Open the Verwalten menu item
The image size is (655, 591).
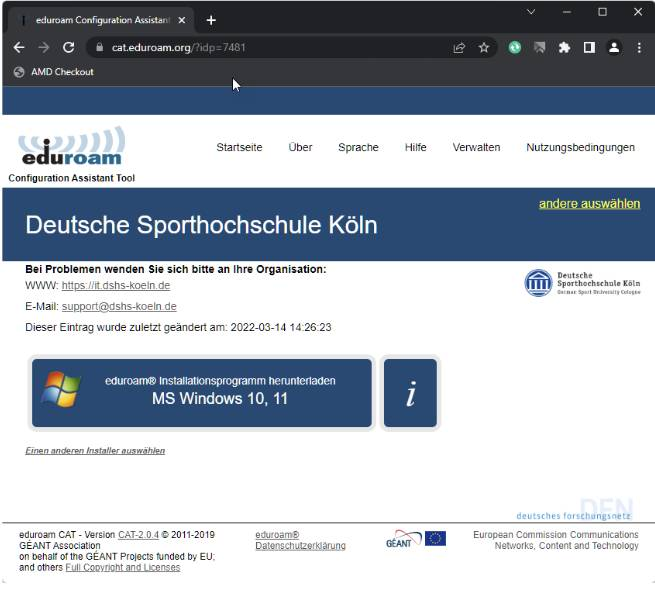[477, 147]
